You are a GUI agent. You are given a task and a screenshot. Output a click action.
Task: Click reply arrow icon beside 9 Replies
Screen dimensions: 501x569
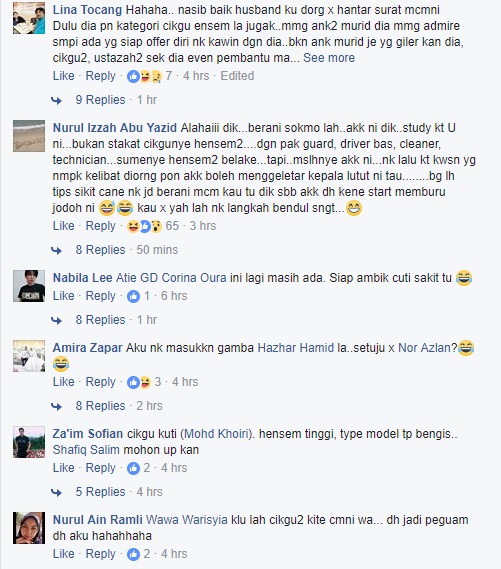(56, 101)
